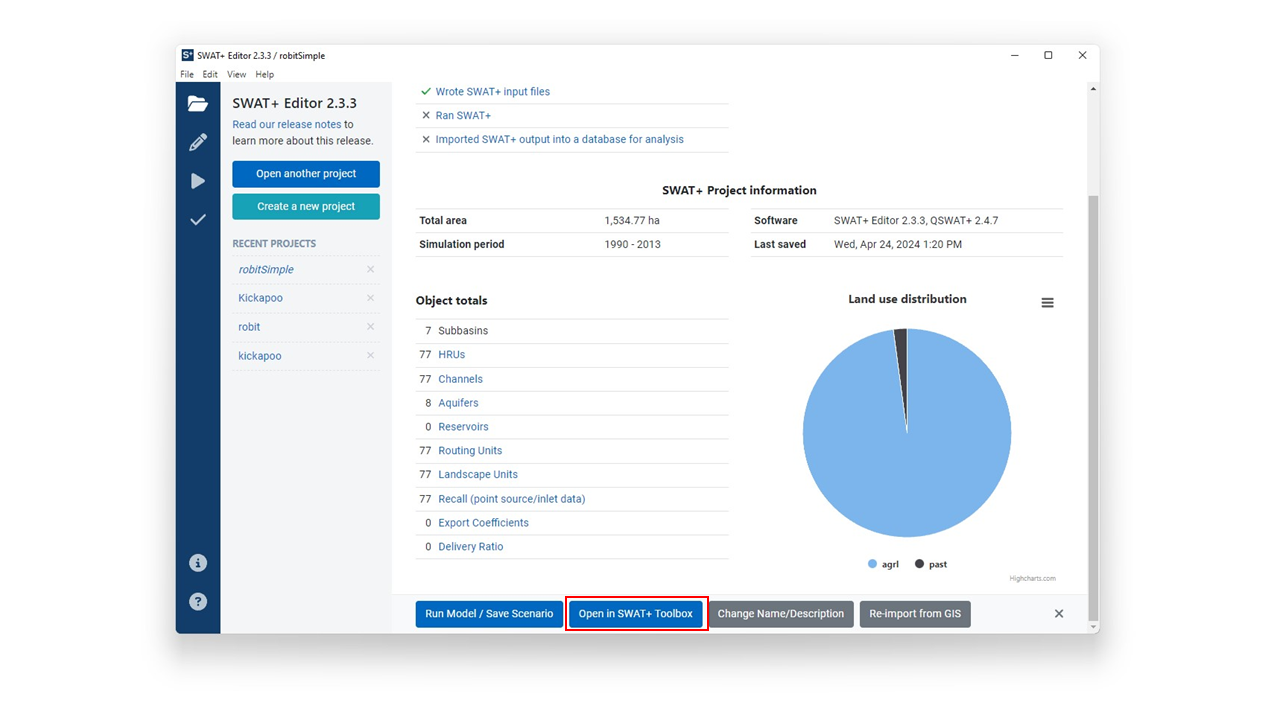
Task: Click the Highcharts.com credit link
Action: [1032, 579]
